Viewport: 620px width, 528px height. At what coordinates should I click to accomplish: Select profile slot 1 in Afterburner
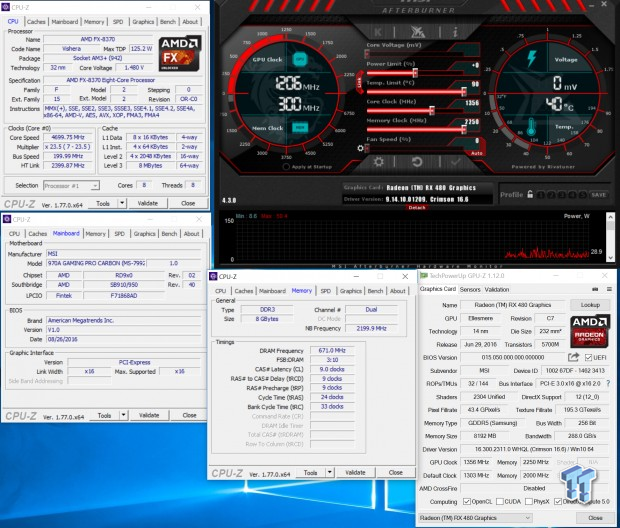point(541,195)
